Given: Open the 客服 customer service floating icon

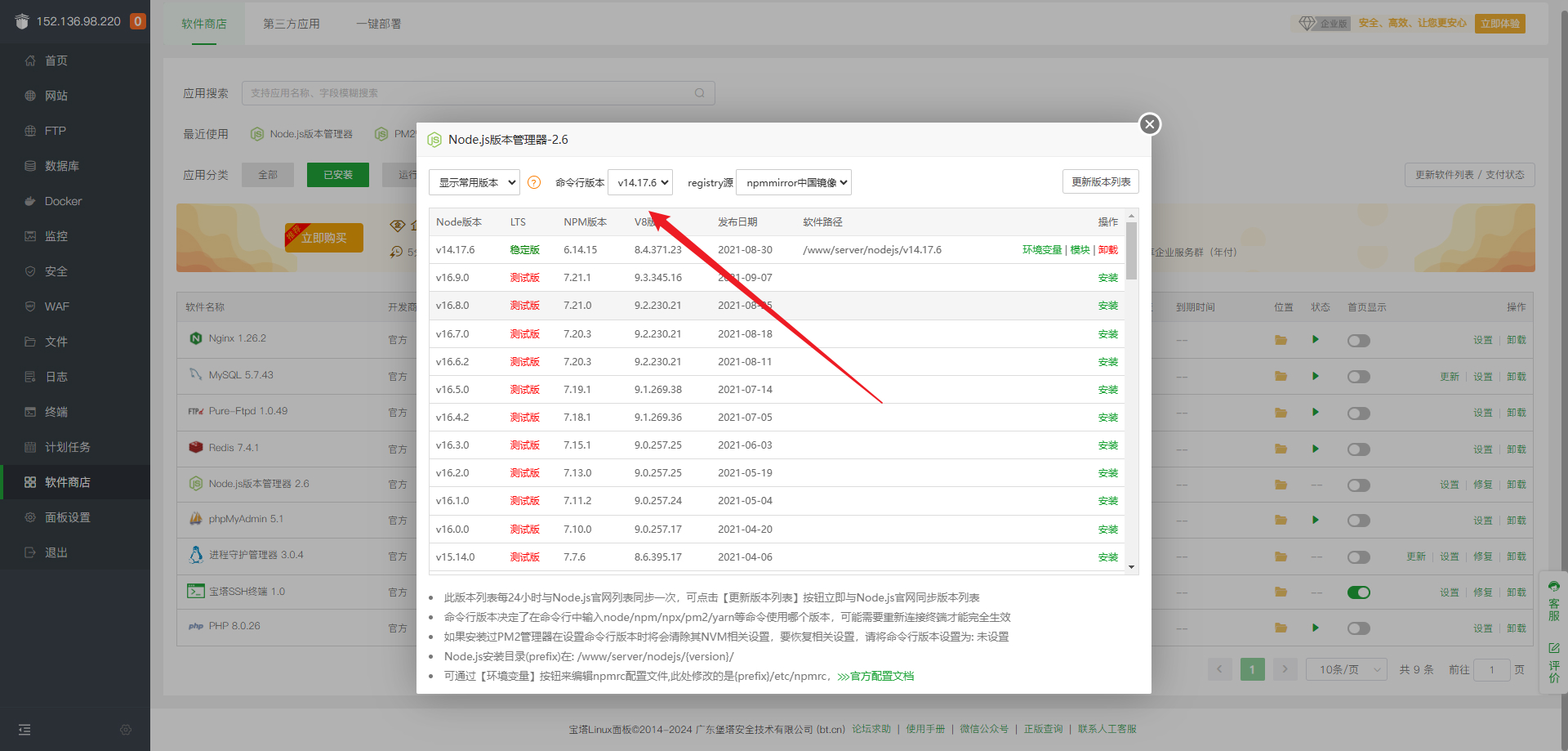Looking at the screenshot, I should 1554,601.
